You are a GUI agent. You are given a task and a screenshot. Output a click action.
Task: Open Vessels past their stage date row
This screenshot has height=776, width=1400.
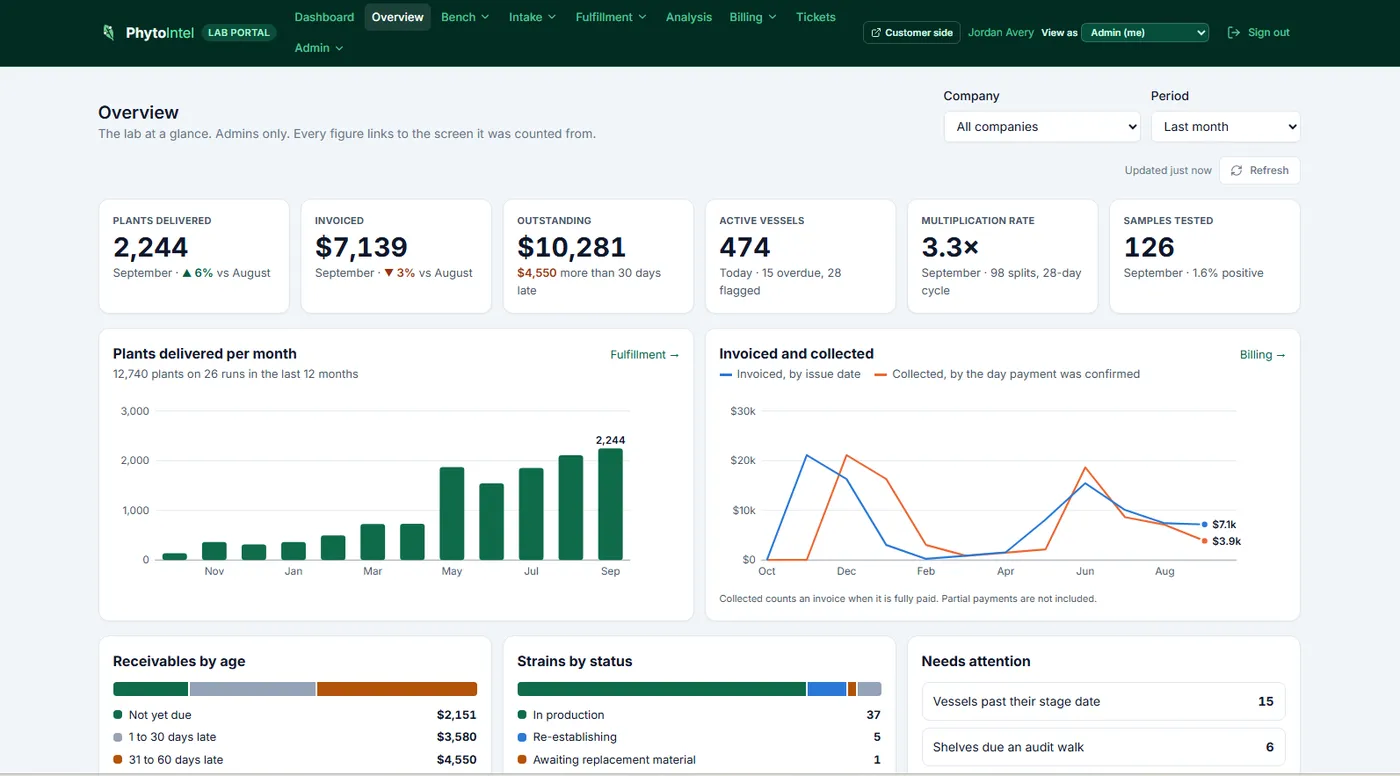click(1103, 702)
